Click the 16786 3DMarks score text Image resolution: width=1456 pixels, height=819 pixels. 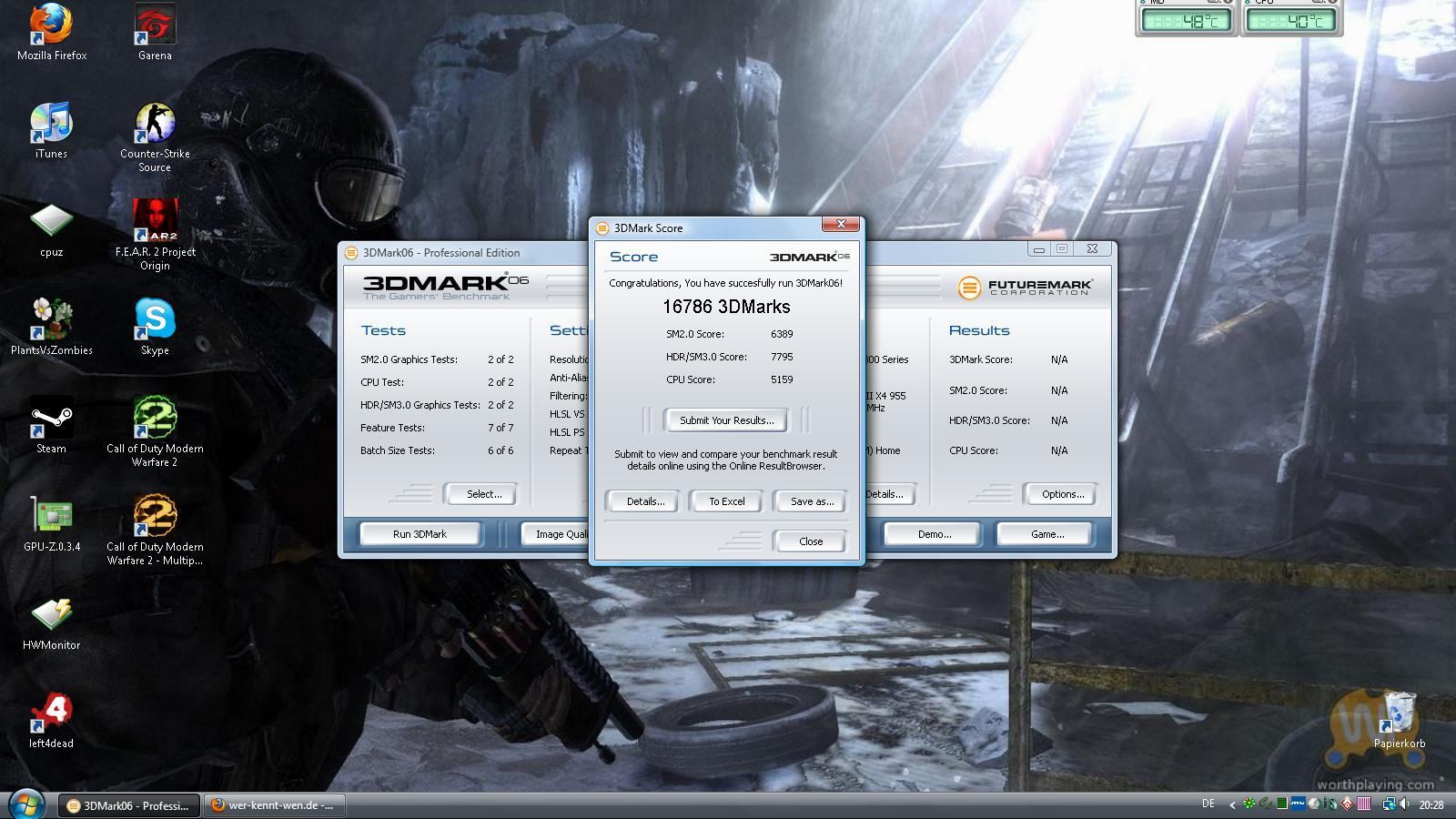click(x=726, y=307)
